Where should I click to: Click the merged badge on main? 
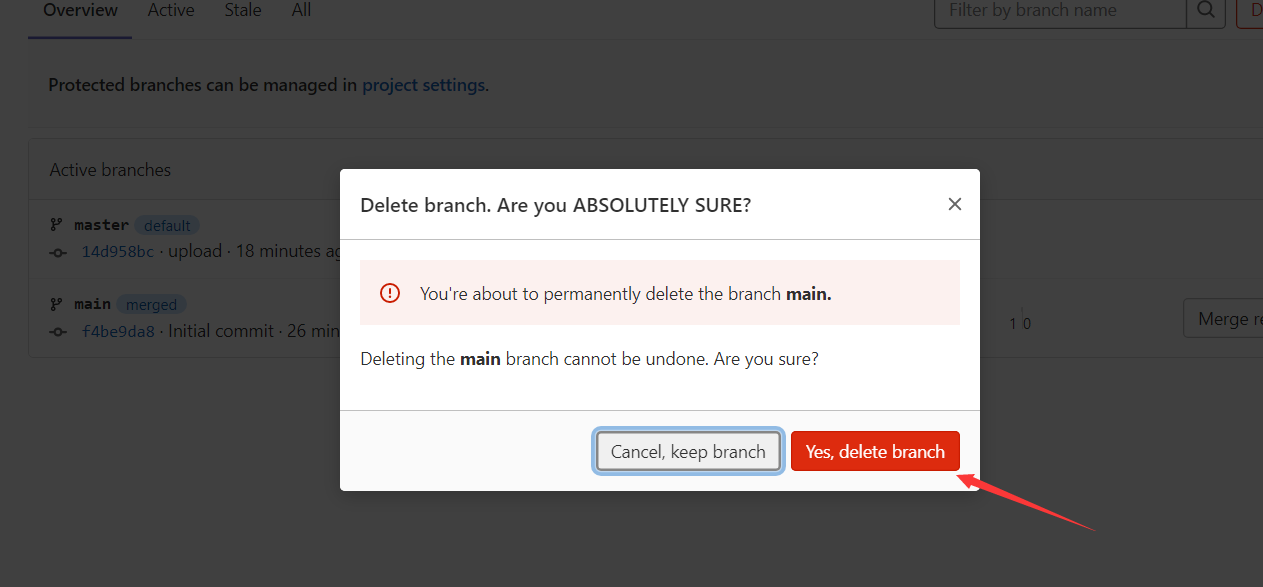click(151, 304)
